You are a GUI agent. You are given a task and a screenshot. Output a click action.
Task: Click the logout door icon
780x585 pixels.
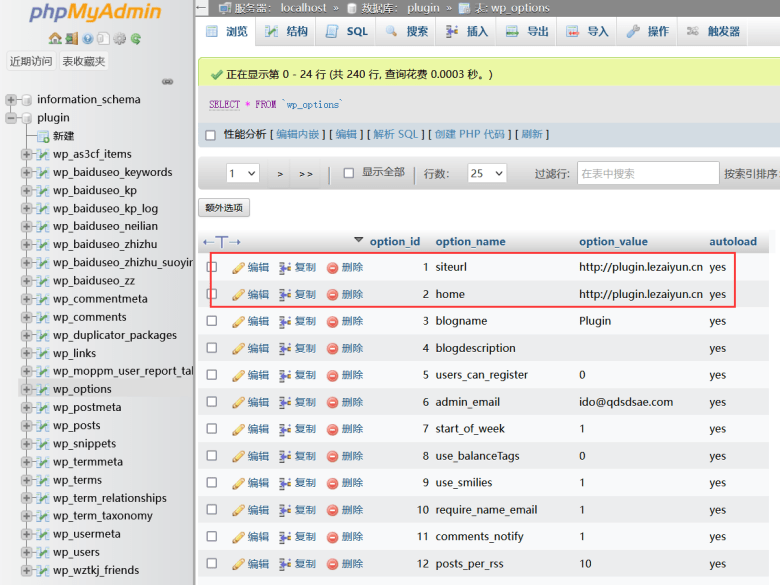pyautogui.click(x=71, y=39)
